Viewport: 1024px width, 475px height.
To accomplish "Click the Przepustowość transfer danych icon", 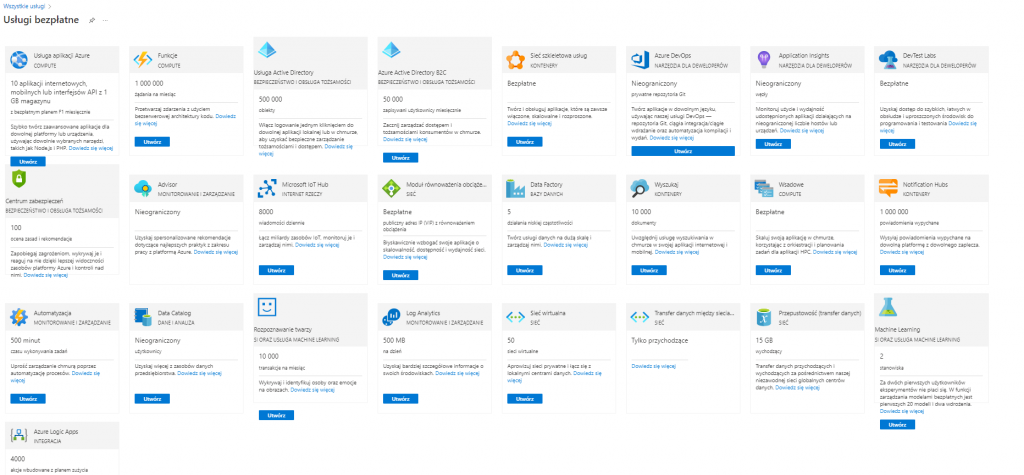I will (763, 318).
